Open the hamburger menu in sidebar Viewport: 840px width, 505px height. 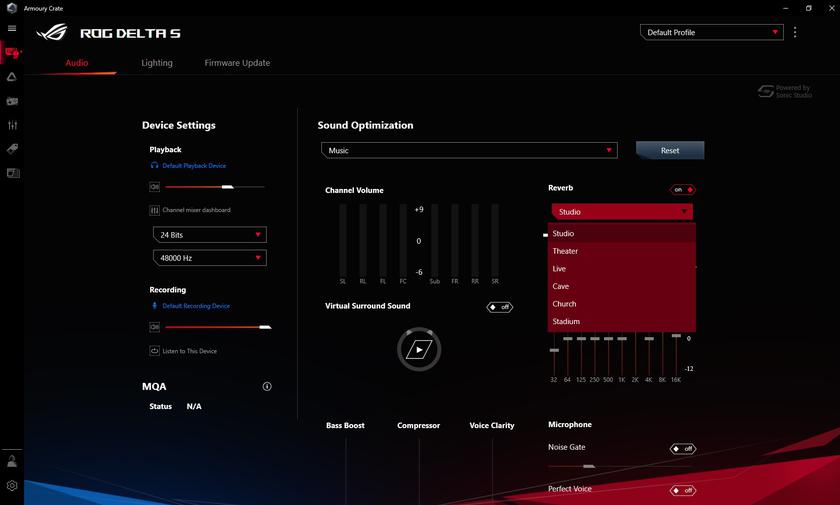click(12, 28)
